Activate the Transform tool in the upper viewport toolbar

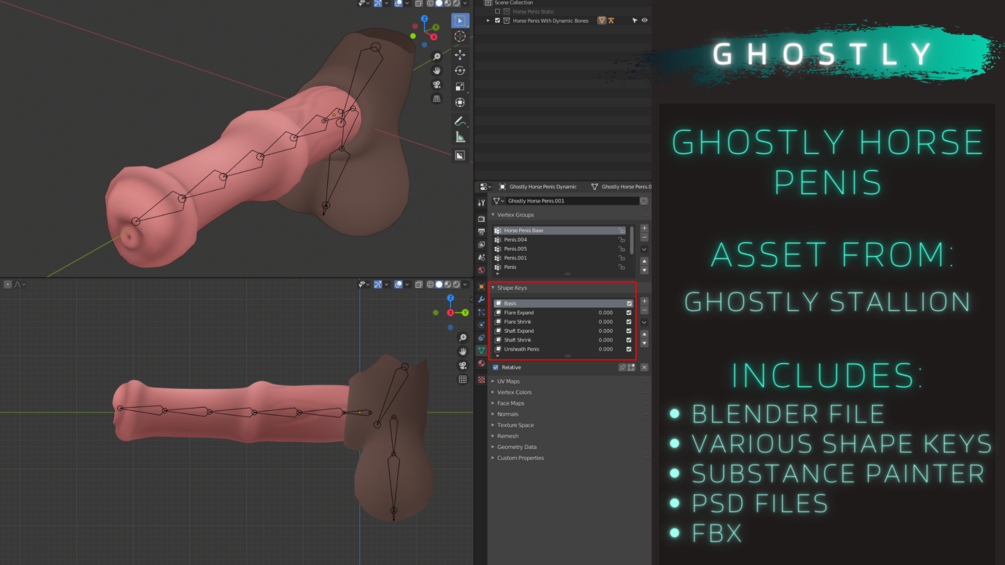tap(460, 102)
